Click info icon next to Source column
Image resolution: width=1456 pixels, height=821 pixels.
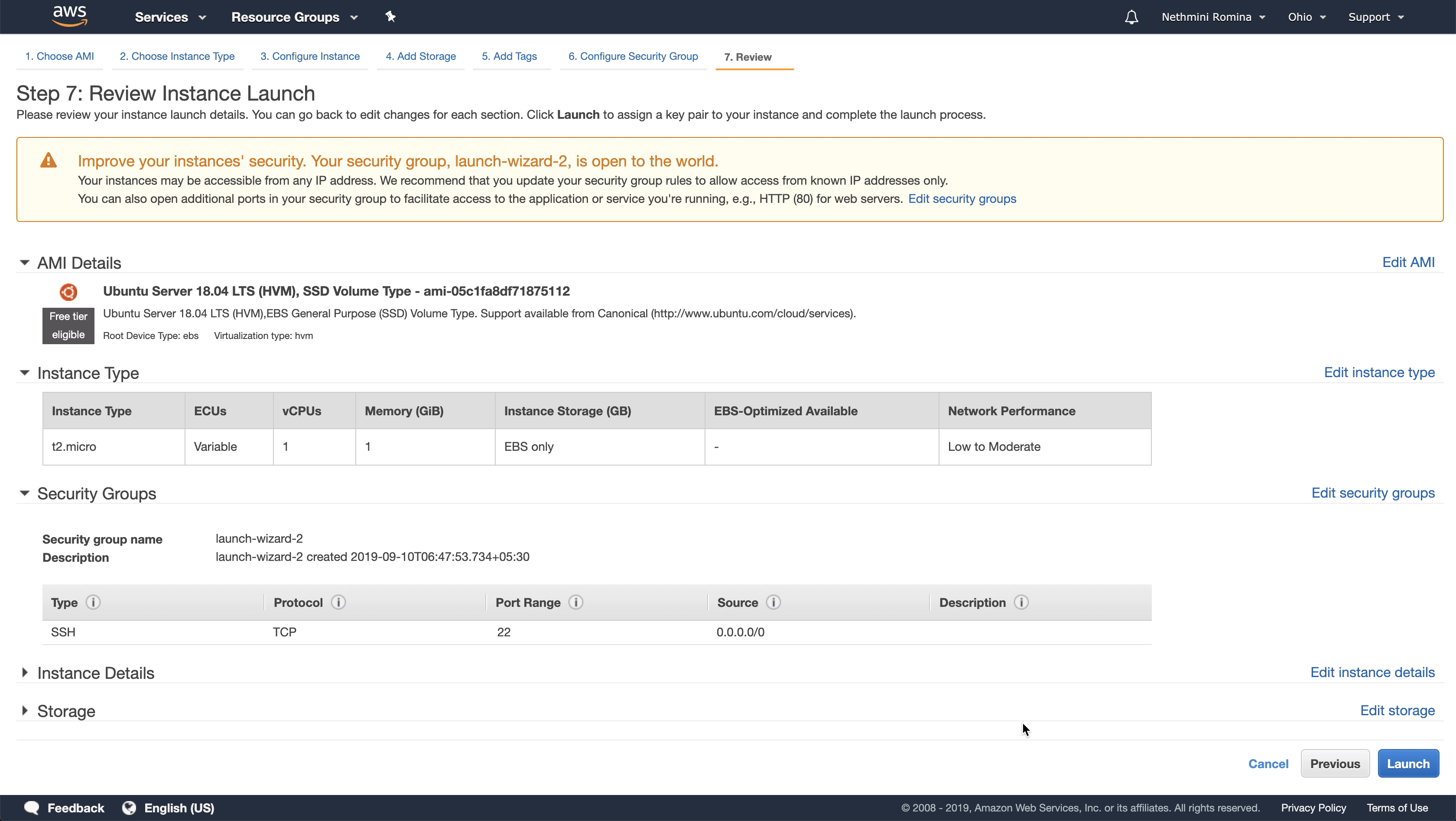point(773,602)
